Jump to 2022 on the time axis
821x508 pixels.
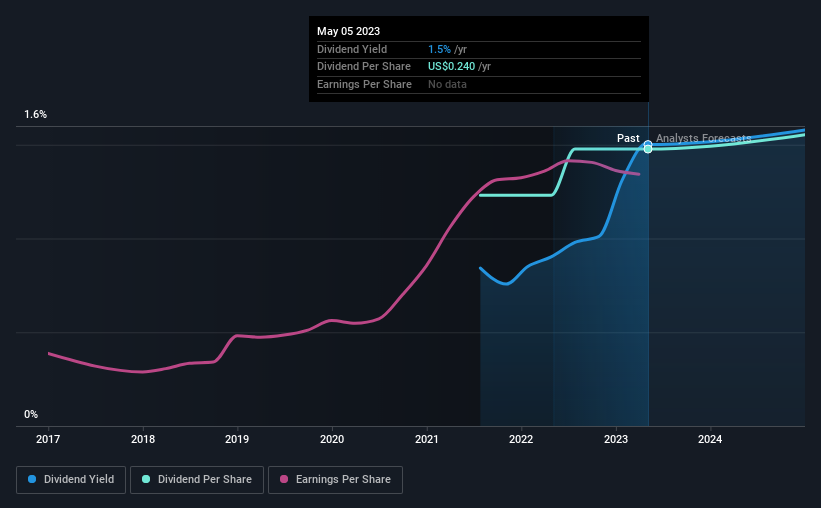coord(521,439)
